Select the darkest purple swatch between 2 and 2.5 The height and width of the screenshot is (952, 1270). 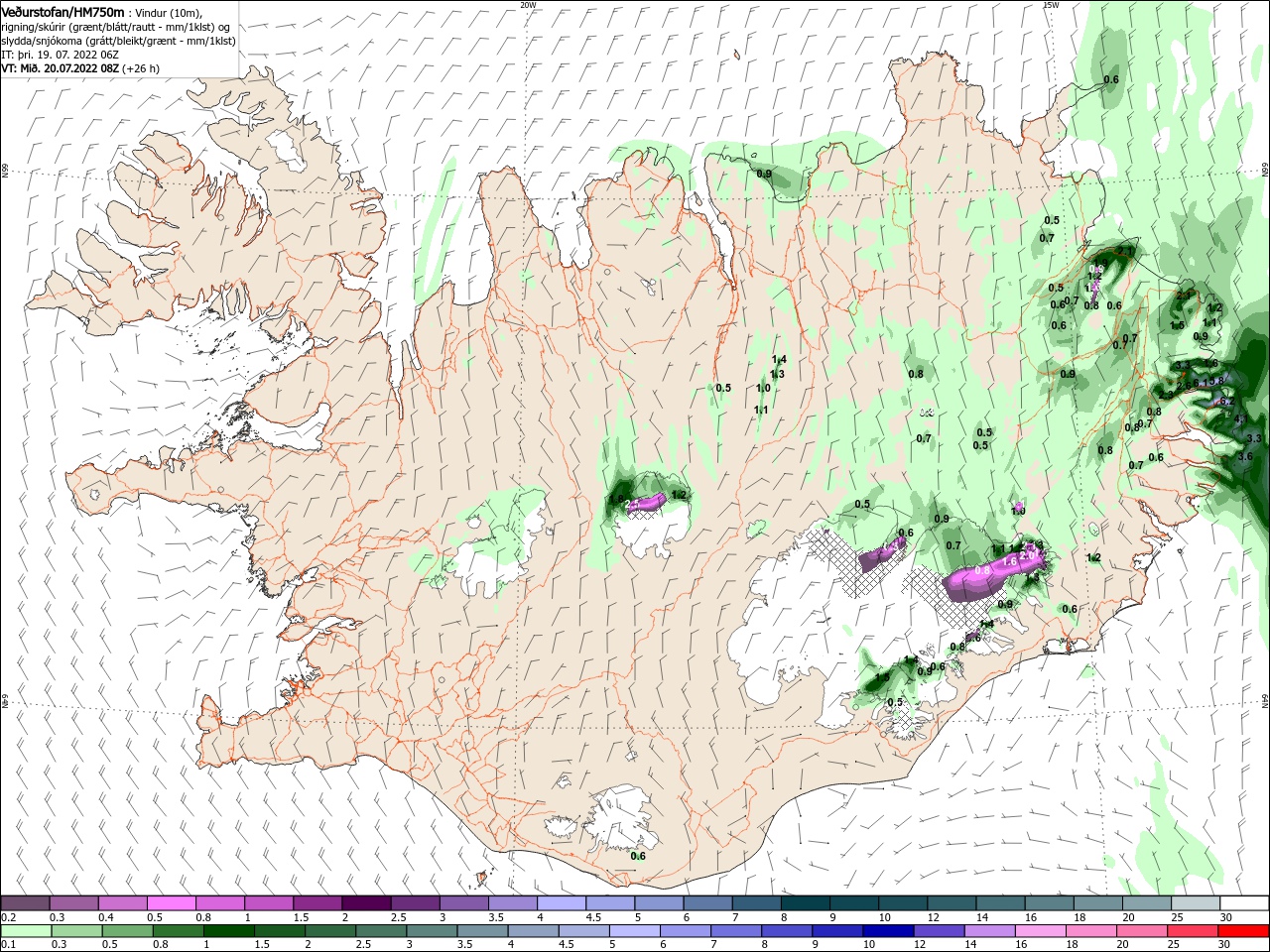click(x=366, y=903)
